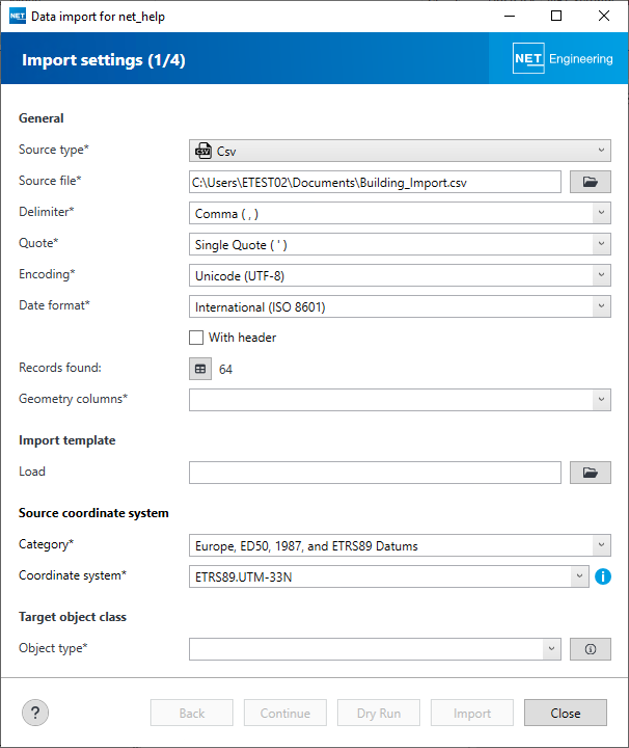
Task: Click the browse folder icon for Source file
Action: [590, 182]
